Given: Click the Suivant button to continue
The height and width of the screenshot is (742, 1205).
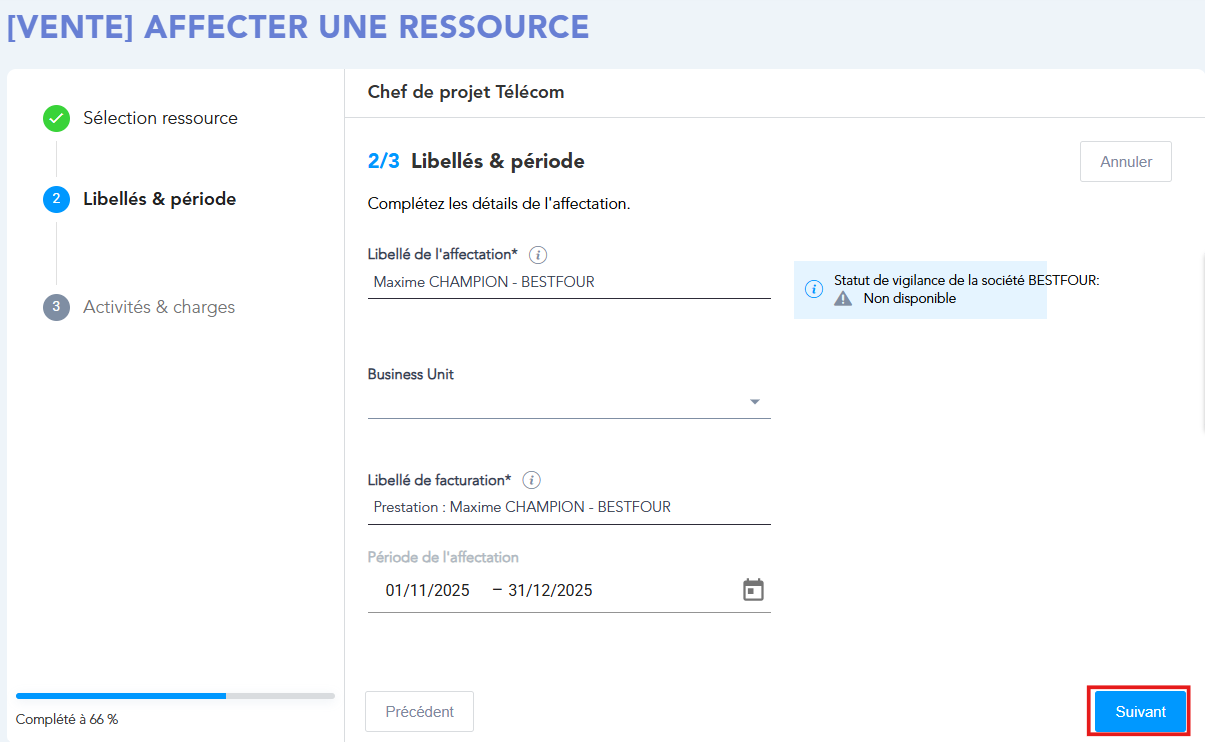Looking at the screenshot, I should coord(1140,712).
